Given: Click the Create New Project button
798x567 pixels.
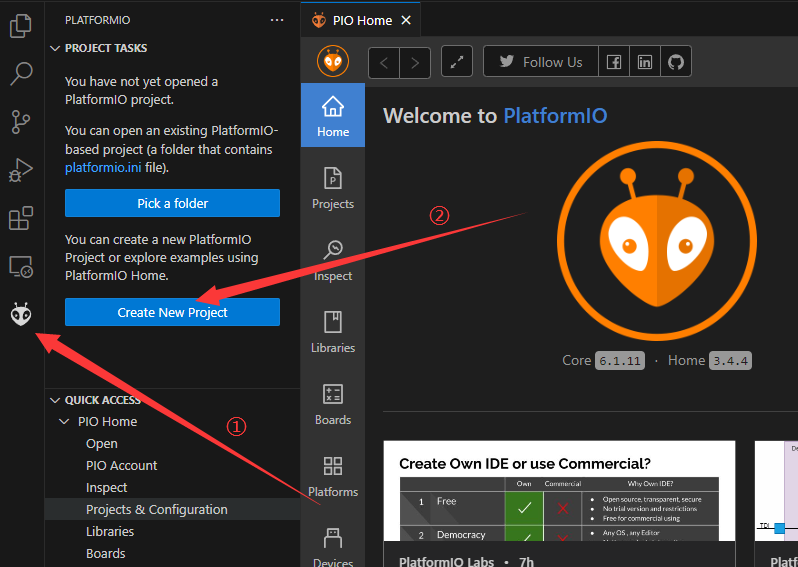Looking at the screenshot, I should [x=172, y=312].
